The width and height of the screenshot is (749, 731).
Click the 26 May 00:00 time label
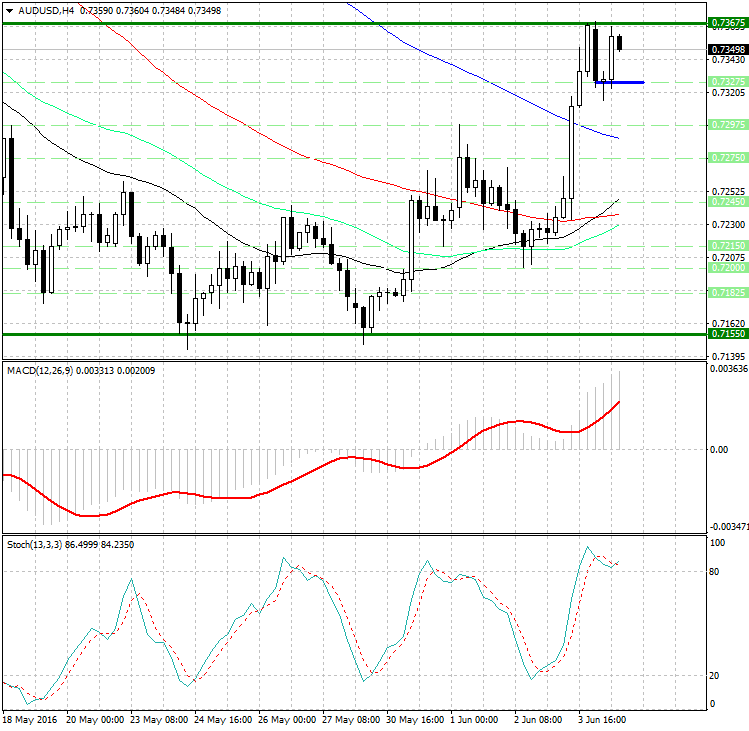click(287, 720)
